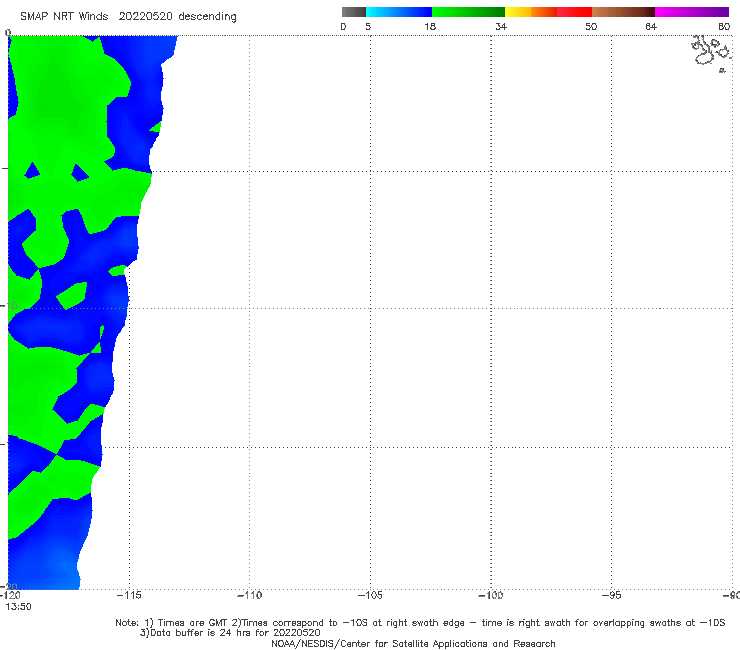
Task: Click the word 'descending' in the title
Action: [x=208, y=17]
